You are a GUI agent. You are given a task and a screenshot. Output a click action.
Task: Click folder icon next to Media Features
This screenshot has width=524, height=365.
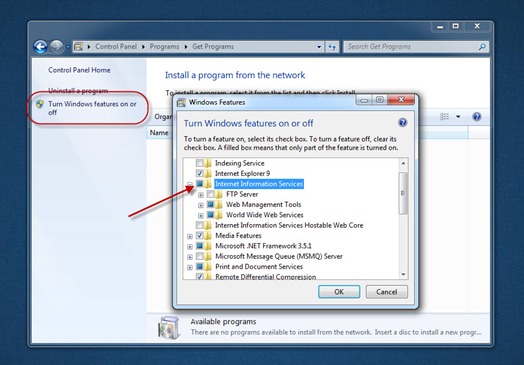pyautogui.click(x=208, y=236)
